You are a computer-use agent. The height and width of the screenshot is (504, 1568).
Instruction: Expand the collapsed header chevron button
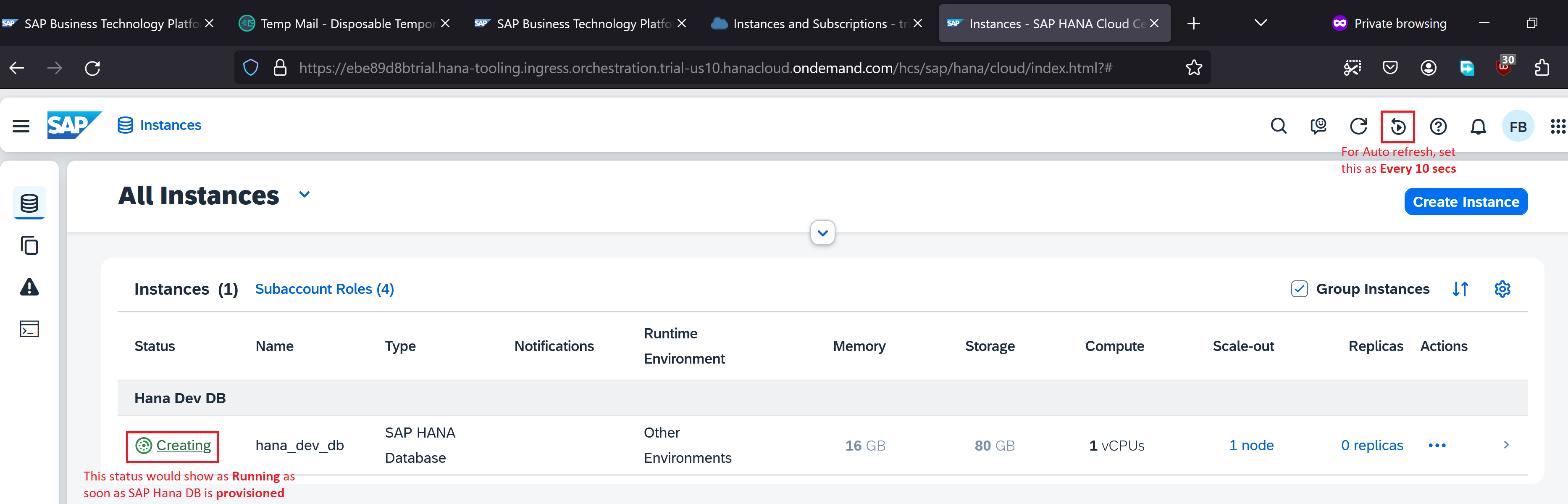(822, 233)
